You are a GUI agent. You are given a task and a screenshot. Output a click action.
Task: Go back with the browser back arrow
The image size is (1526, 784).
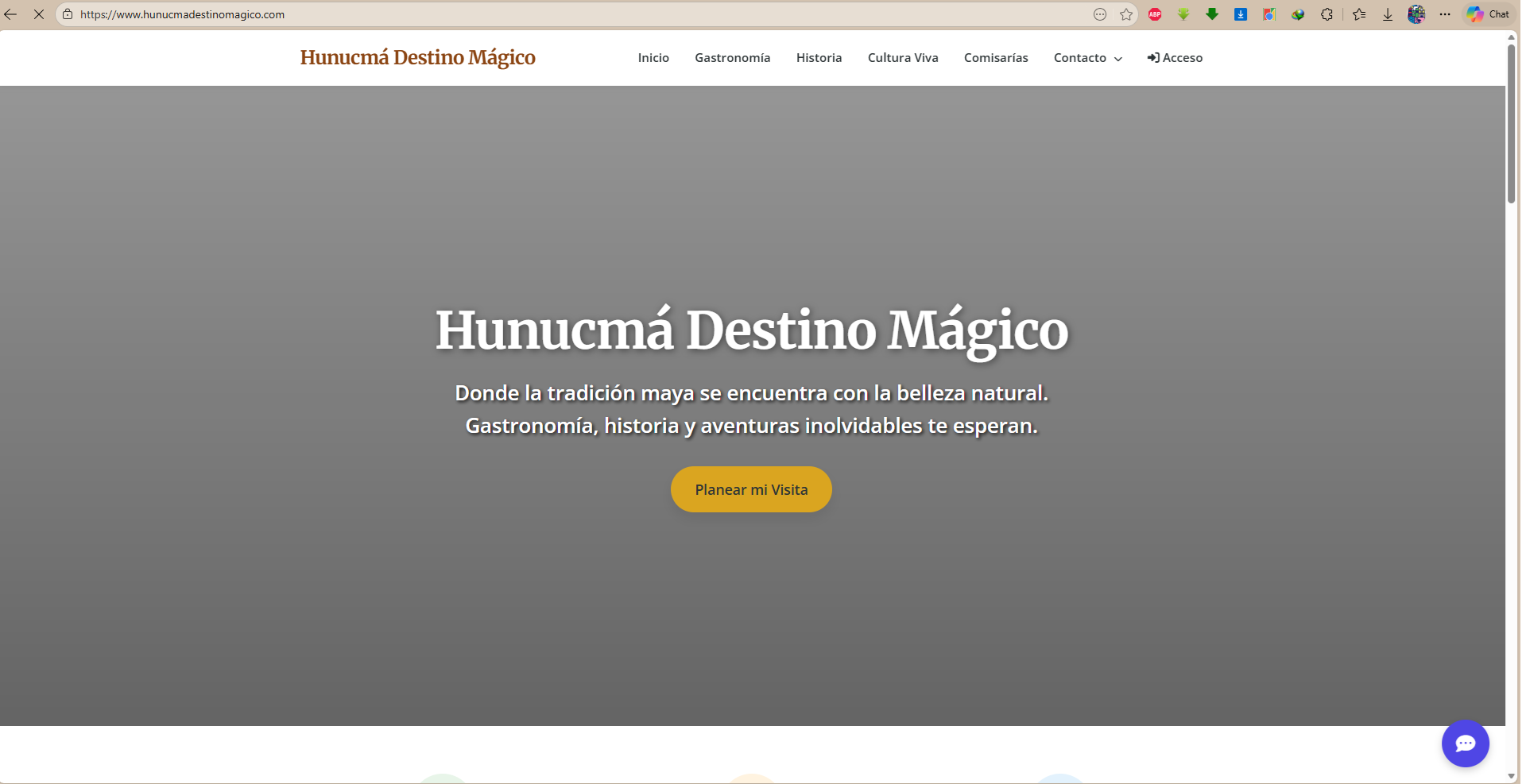11,14
